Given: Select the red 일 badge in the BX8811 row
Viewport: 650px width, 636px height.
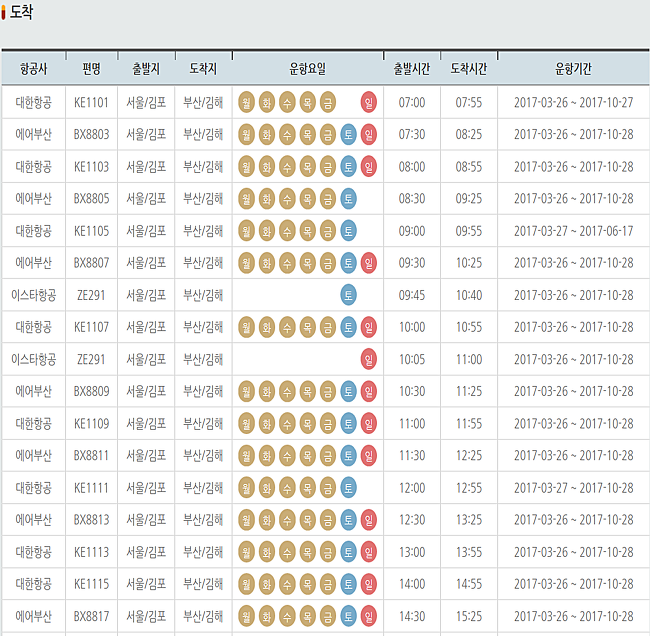Looking at the screenshot, I should [369, 456].
